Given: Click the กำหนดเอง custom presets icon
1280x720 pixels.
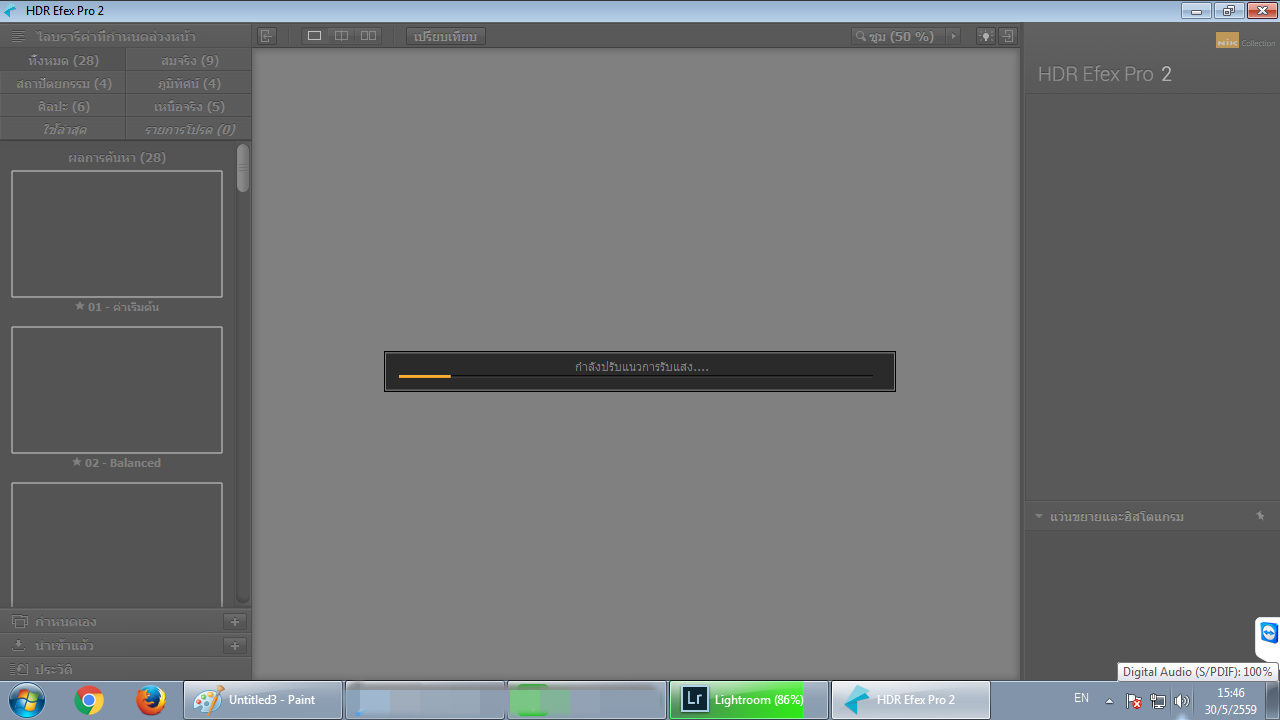Looking at the screenshot, I should pyautogui.click(x=18, y=621).
